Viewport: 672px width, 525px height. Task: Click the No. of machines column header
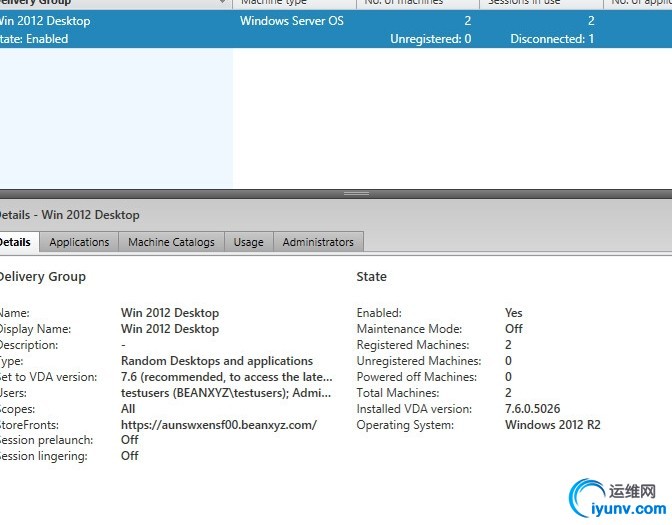pyautogui.click(x=417, y=3)
